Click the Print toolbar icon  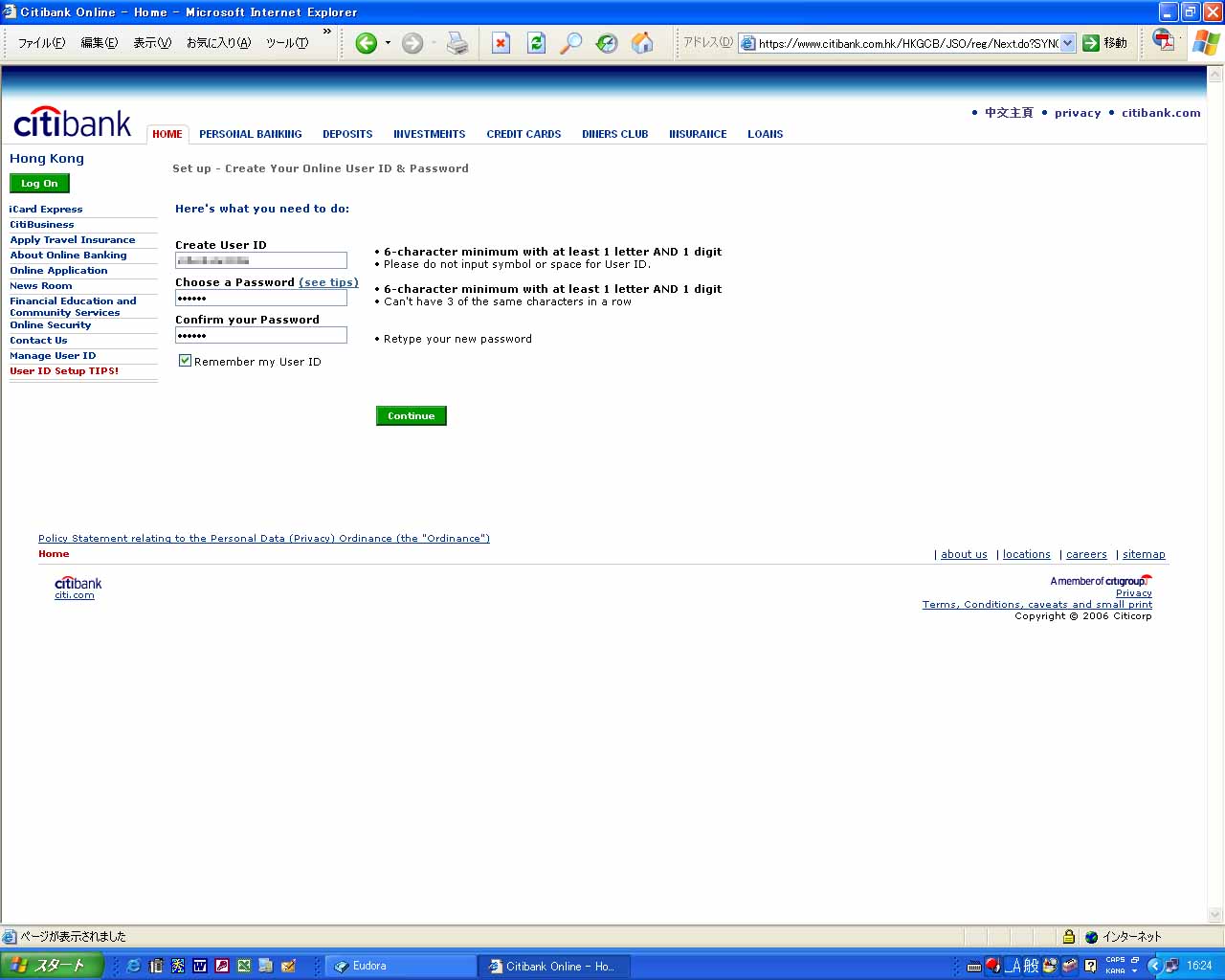(457, 43)
